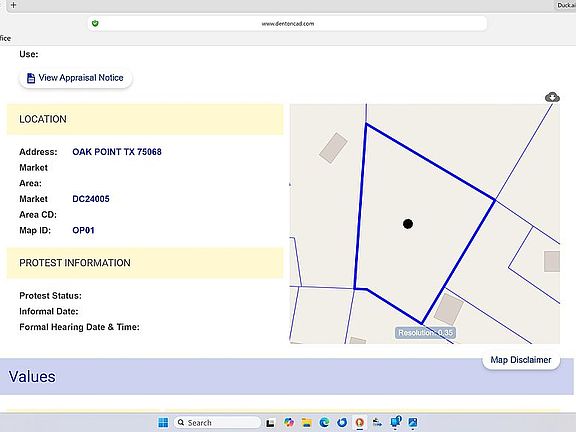
Task: Click the building footprint northwest of the parcel
Action: tap(333, 148)
